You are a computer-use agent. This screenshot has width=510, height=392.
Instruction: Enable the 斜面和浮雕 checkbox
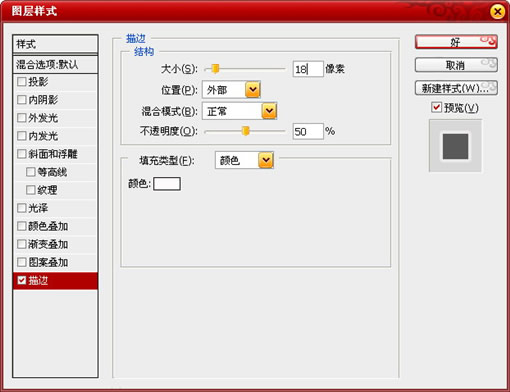click(x=22, y=154)
